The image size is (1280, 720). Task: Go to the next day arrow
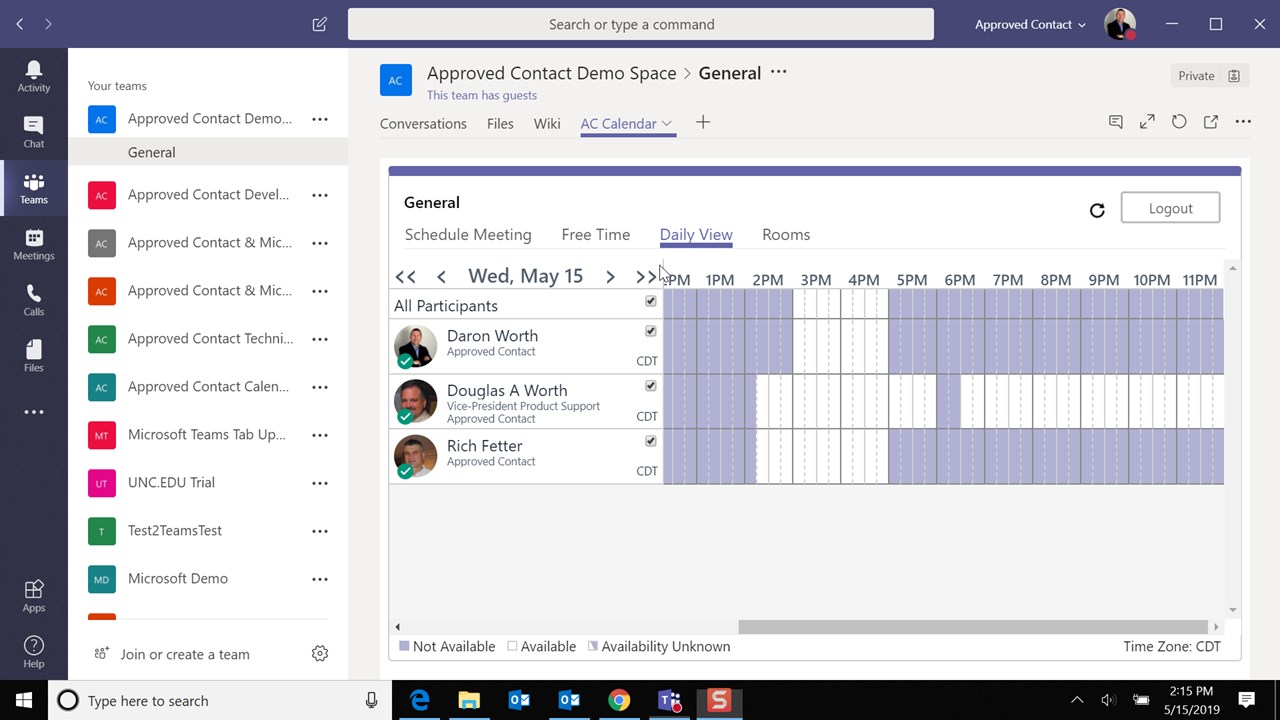click(610, 277)
